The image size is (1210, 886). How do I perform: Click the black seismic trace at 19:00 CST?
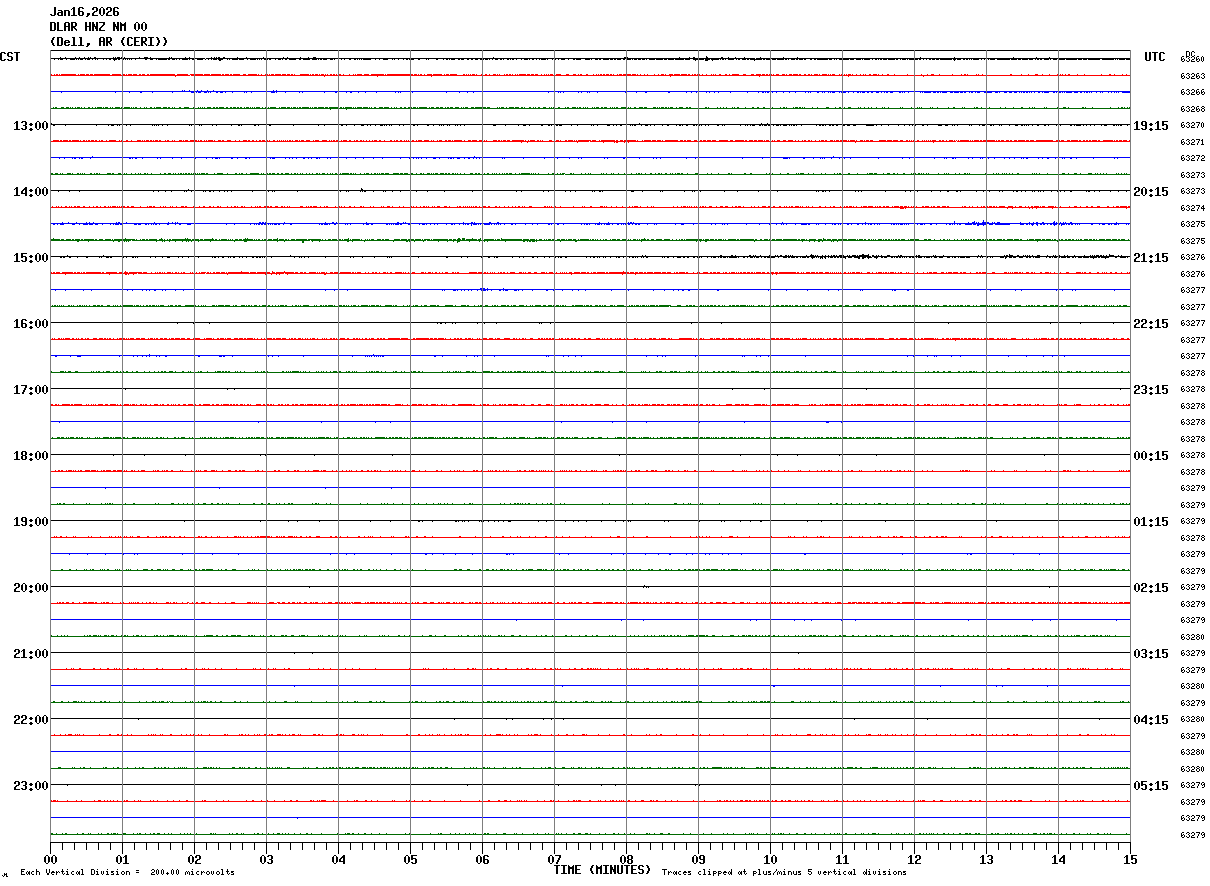(590, 521)
